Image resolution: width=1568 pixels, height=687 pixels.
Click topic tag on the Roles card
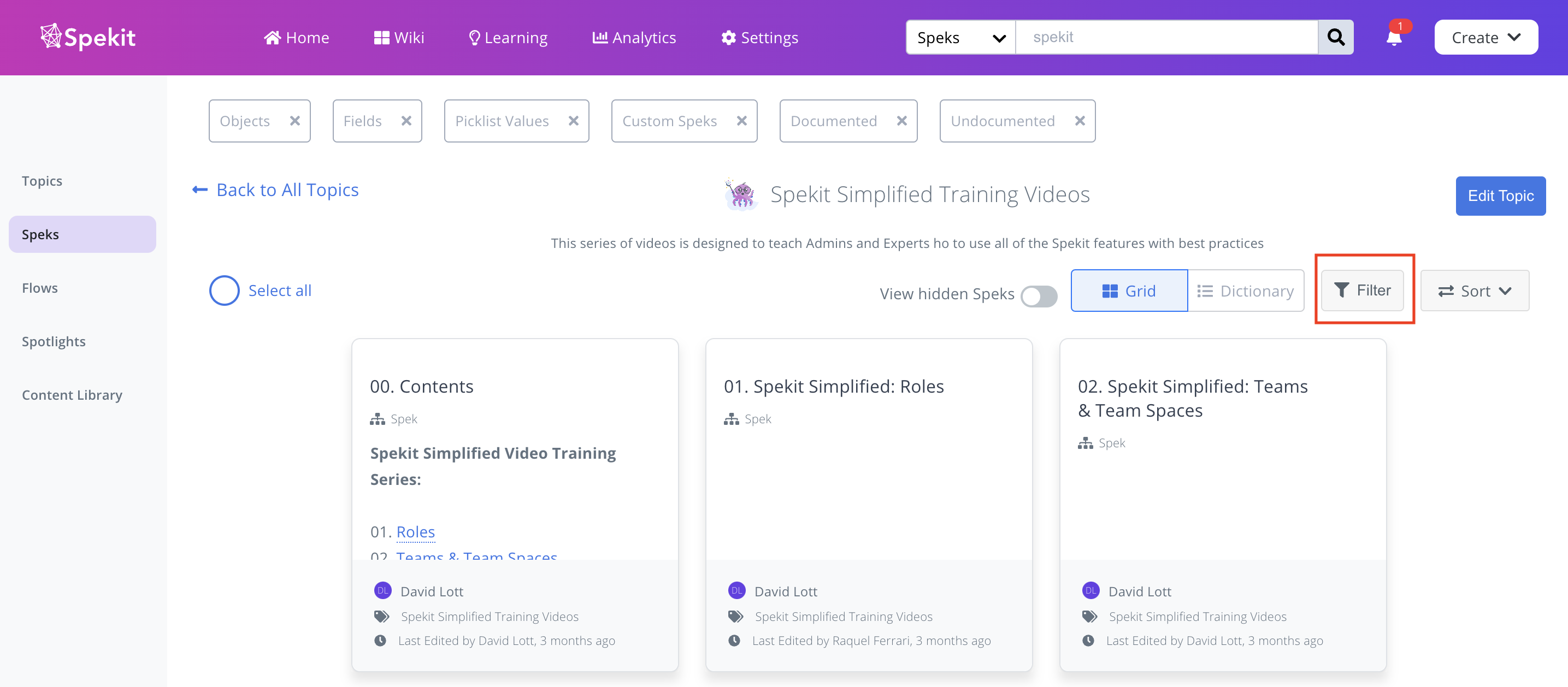[x=843, y=617]
